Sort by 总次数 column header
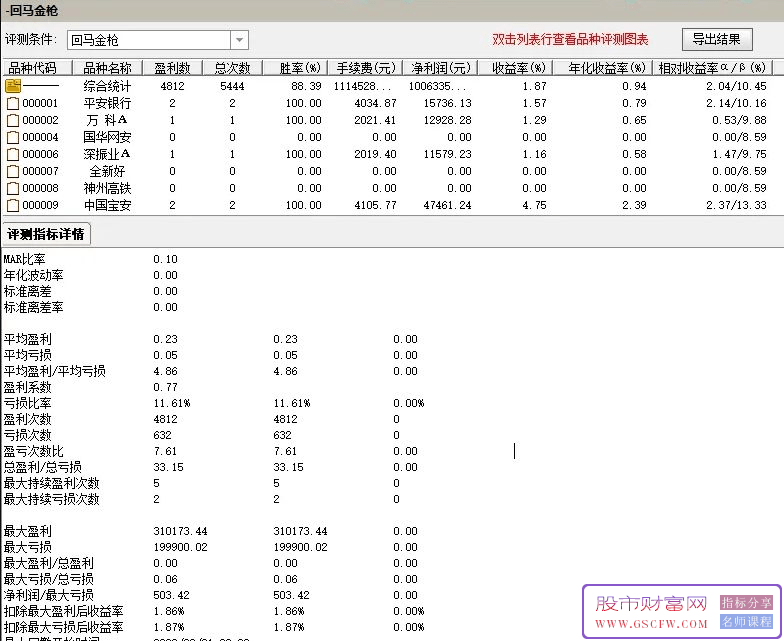Viewport: 784px width, 641px height. pos(232,68)
